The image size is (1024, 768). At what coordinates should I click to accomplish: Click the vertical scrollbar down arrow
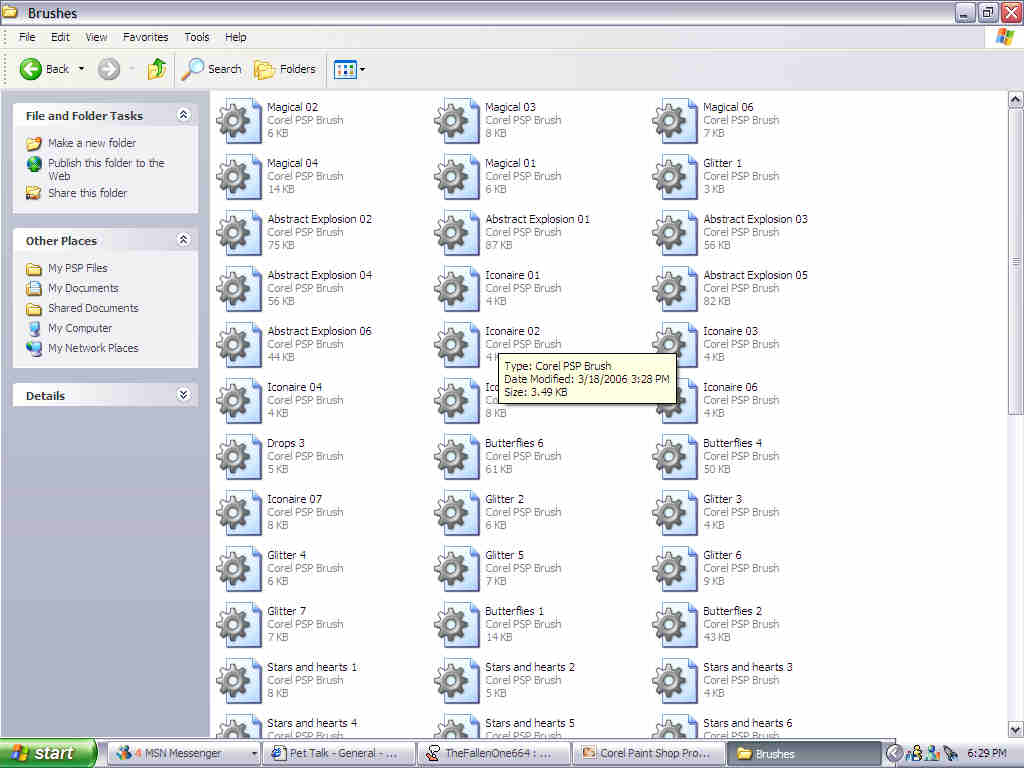click(1015, 729)
